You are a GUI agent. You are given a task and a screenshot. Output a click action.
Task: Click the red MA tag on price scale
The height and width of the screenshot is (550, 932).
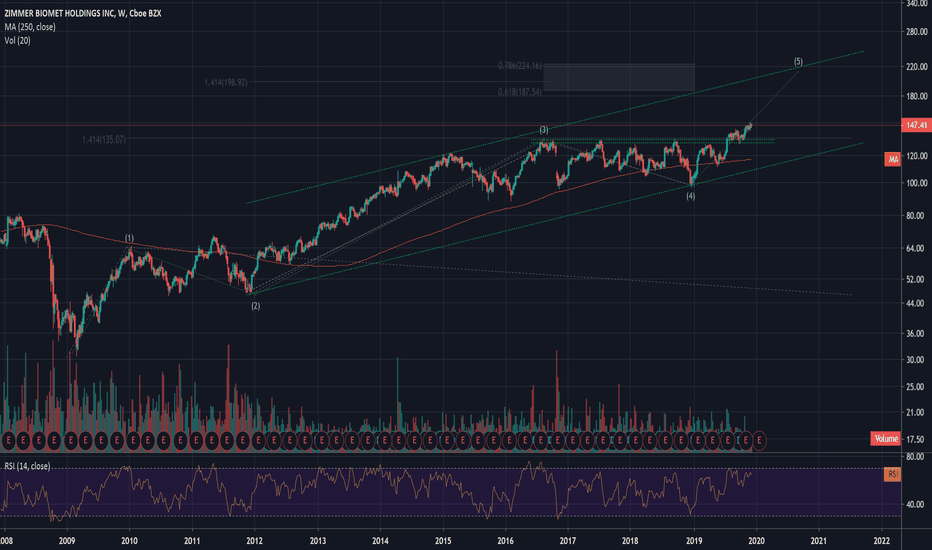[892, 159]
